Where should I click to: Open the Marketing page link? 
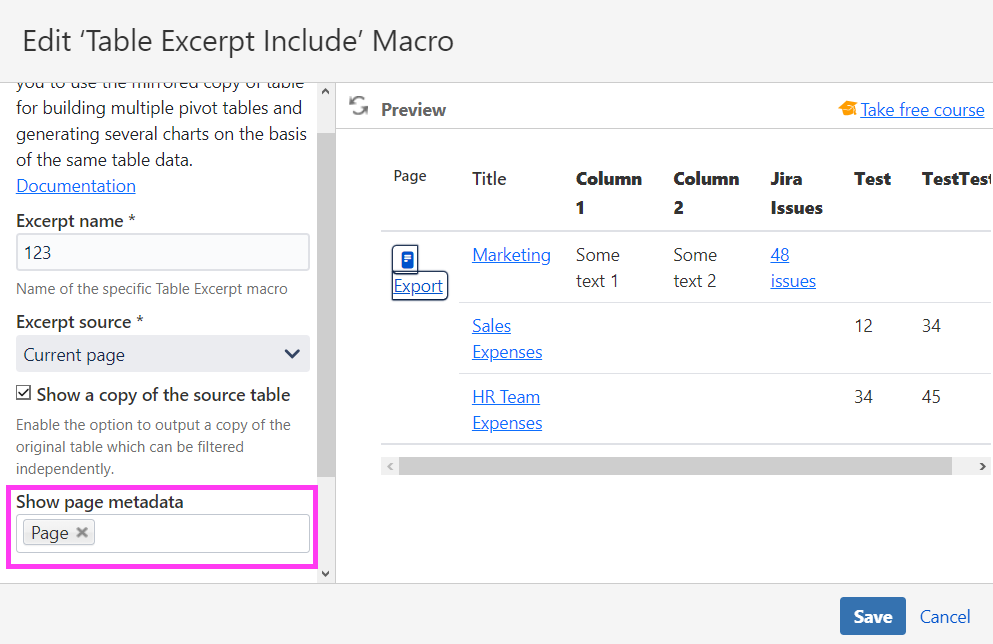[511, 255]
